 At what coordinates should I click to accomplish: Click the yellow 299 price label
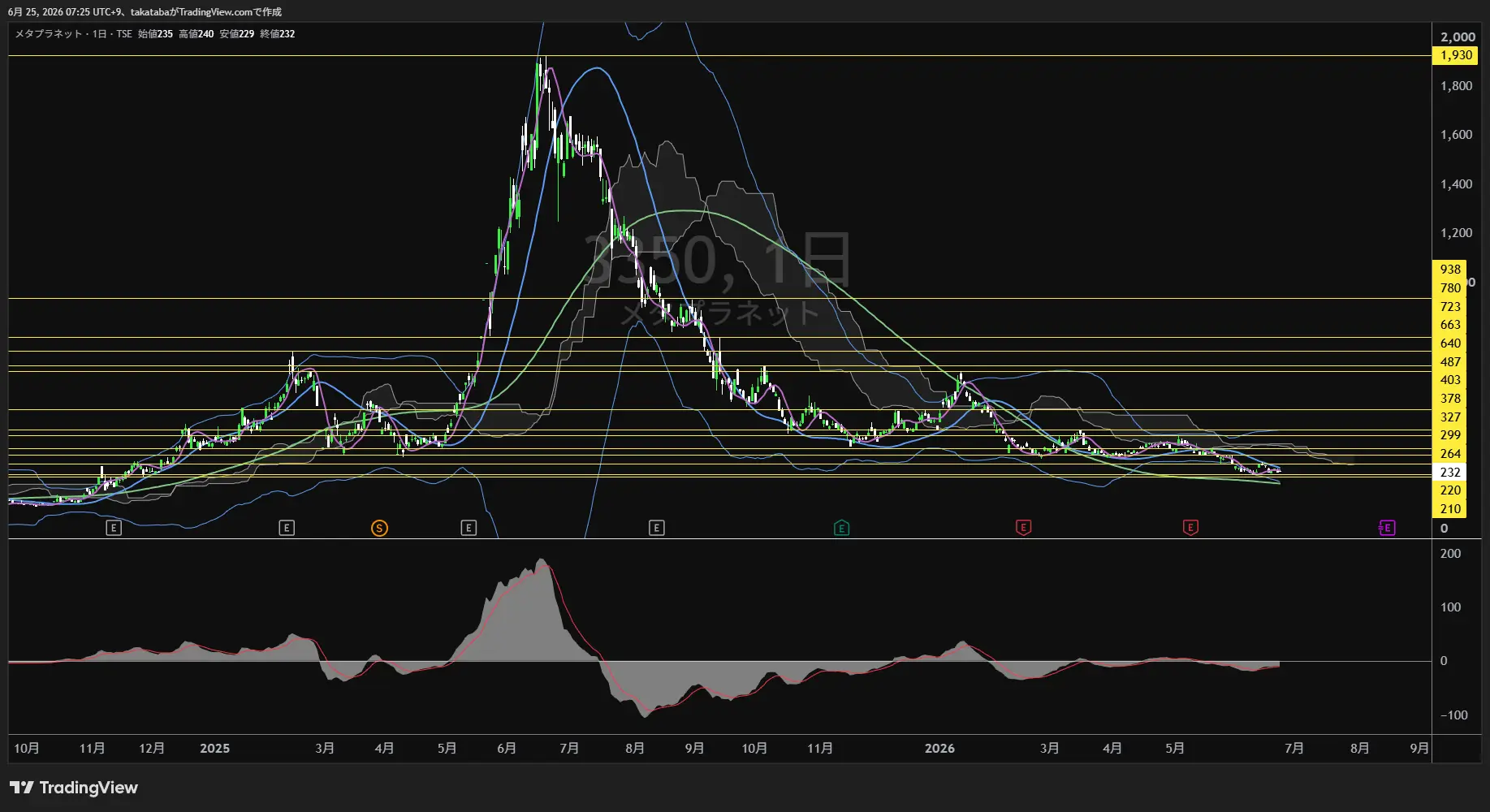(1450, 435)
